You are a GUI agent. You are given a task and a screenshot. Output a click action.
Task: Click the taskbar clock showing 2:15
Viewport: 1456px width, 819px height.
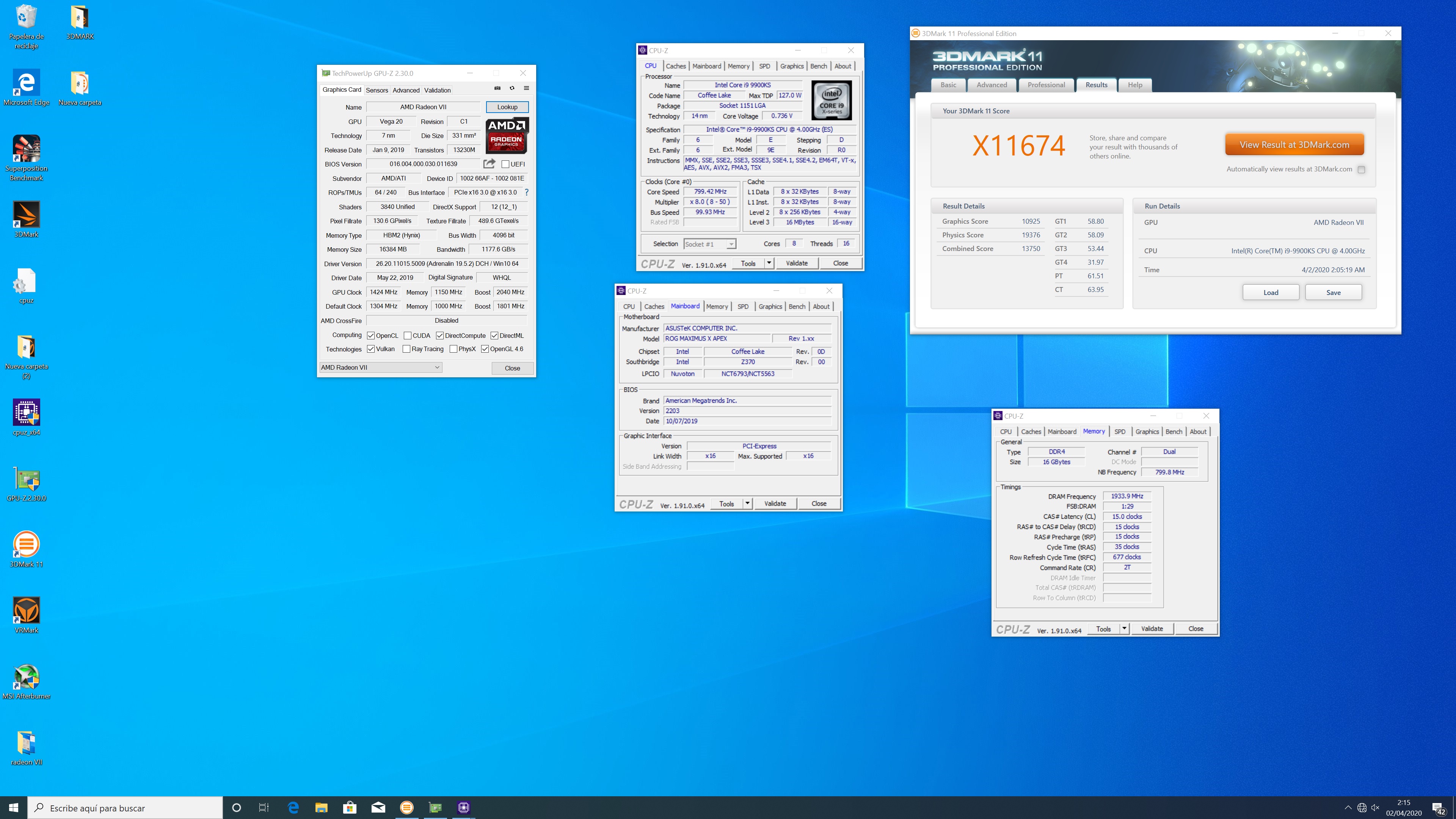[x=1403, y=808]
